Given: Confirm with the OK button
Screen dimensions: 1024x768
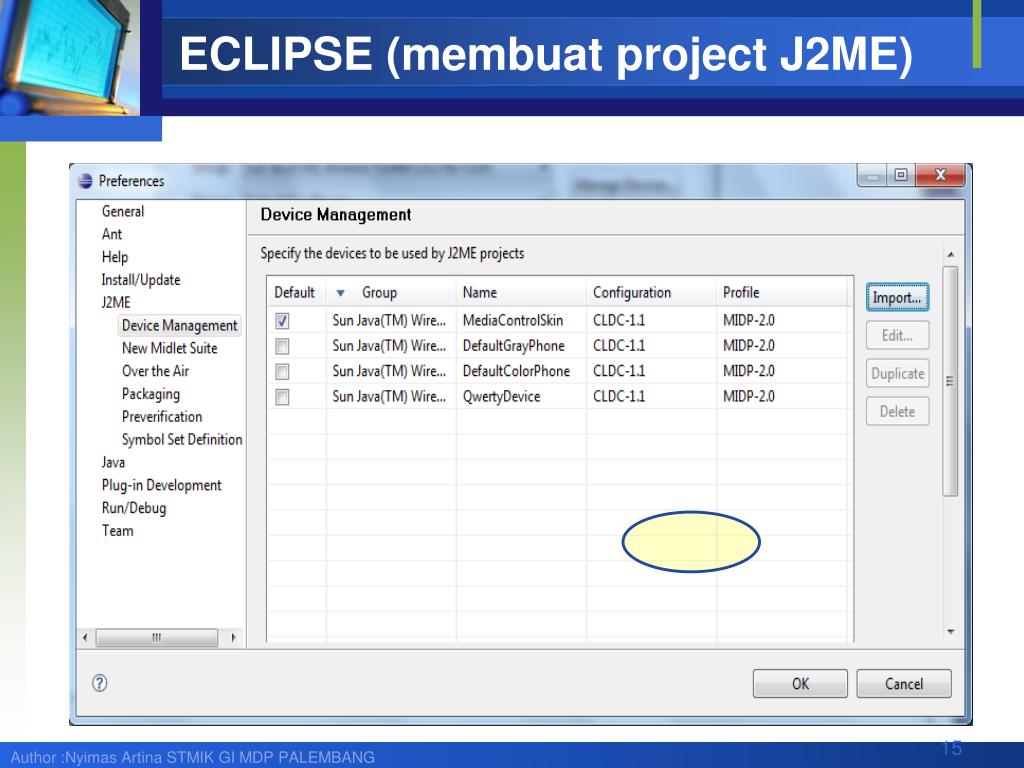Looking at the screenshot, I should click(x=800, y=684).
